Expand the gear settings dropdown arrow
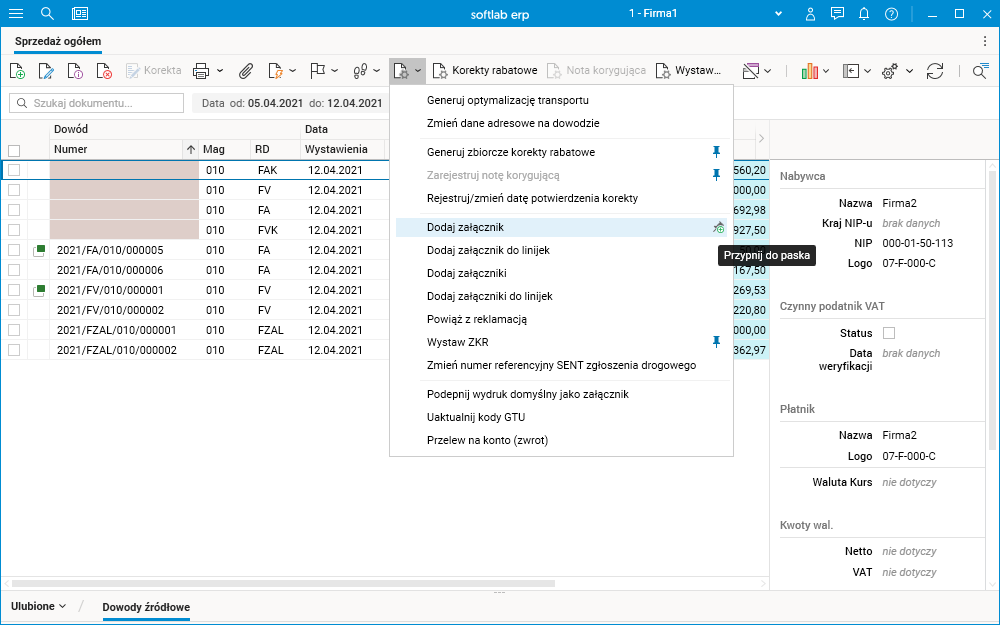The image size is (1000, 625). coord(909,71)
